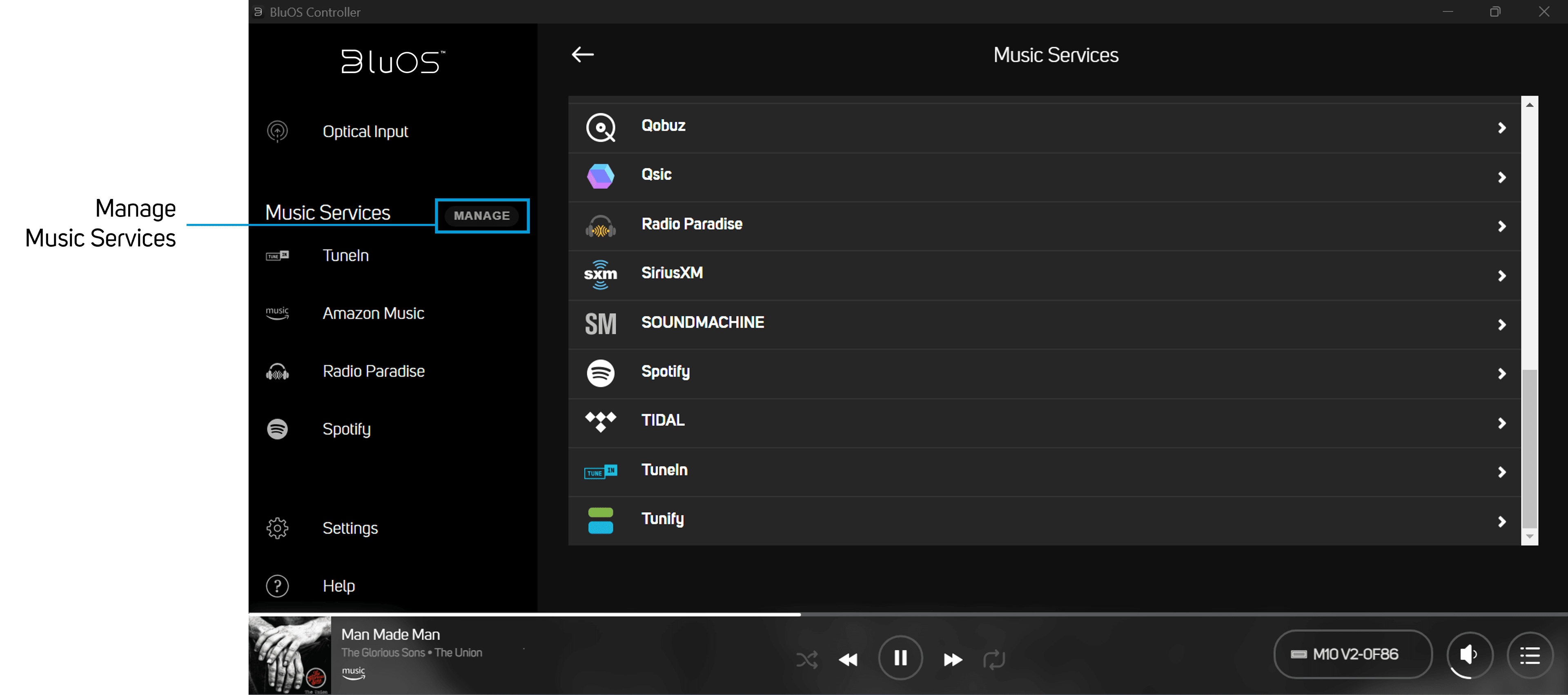
Task: Click The Glorious Sons artist line
Action: (x=412, y=653)
